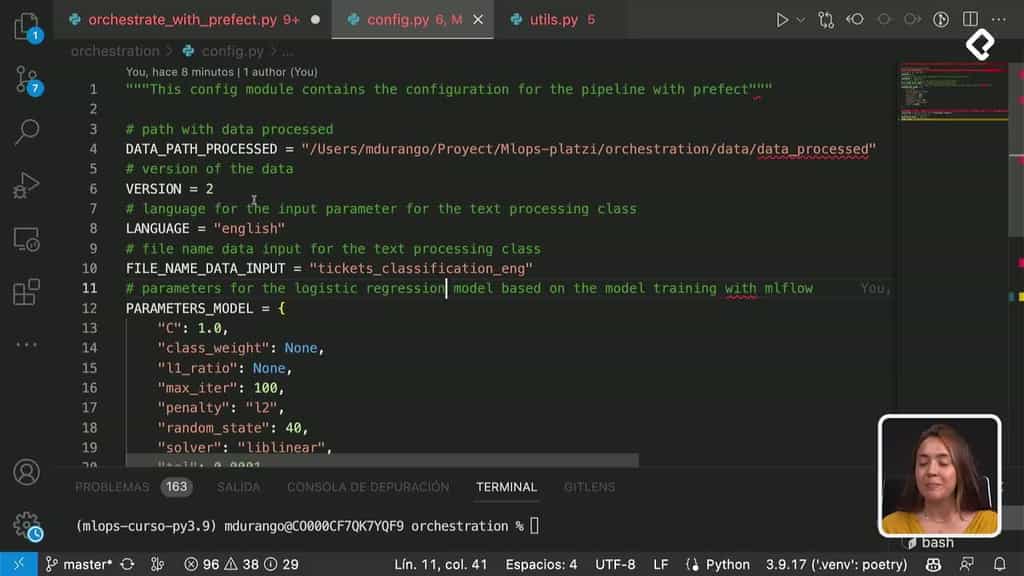Viewport: 1024px width, 576px height.
Task: Open the Accounts icon
Action: tap(27, 472)
